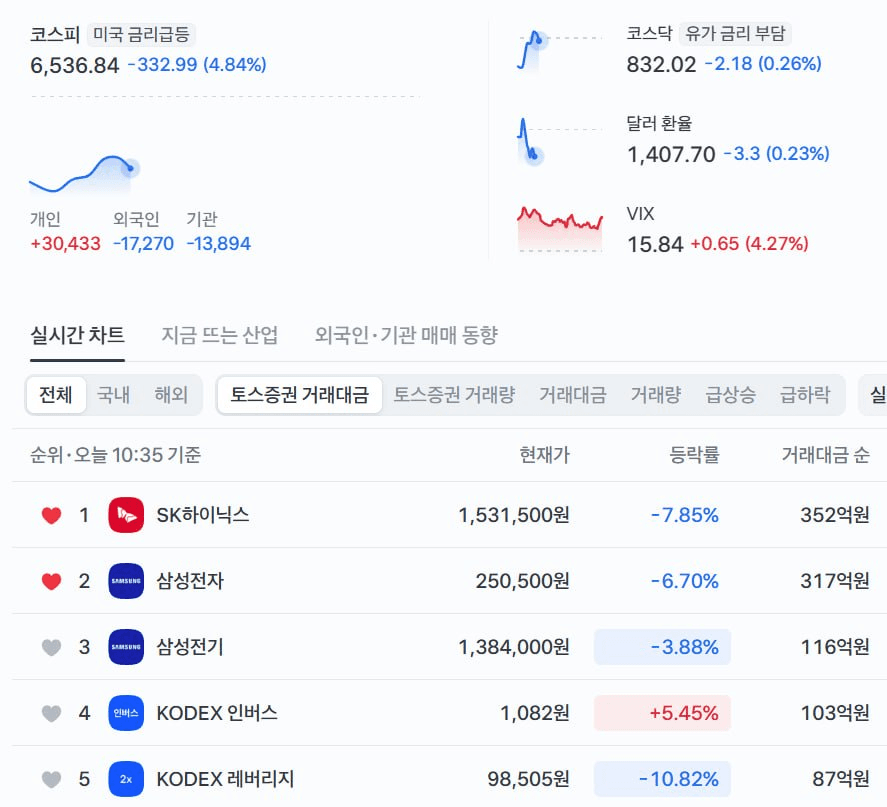Switch to 외국인·기관 매매 동향 tab
This screenshot has height=807, width=887.
(x=406, y=335)
